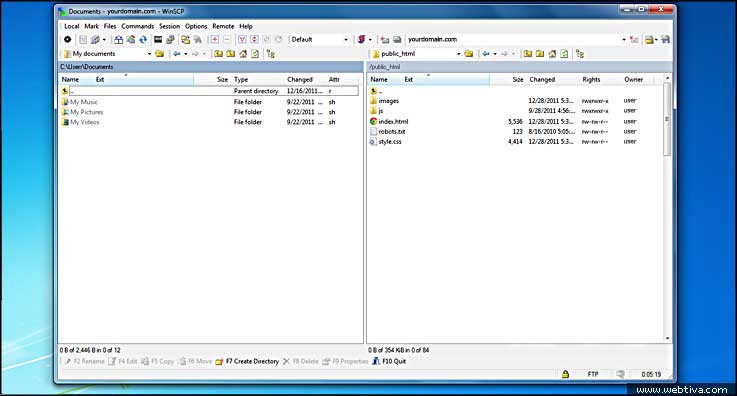Toggle remote directory tree icon

[580, 54]
